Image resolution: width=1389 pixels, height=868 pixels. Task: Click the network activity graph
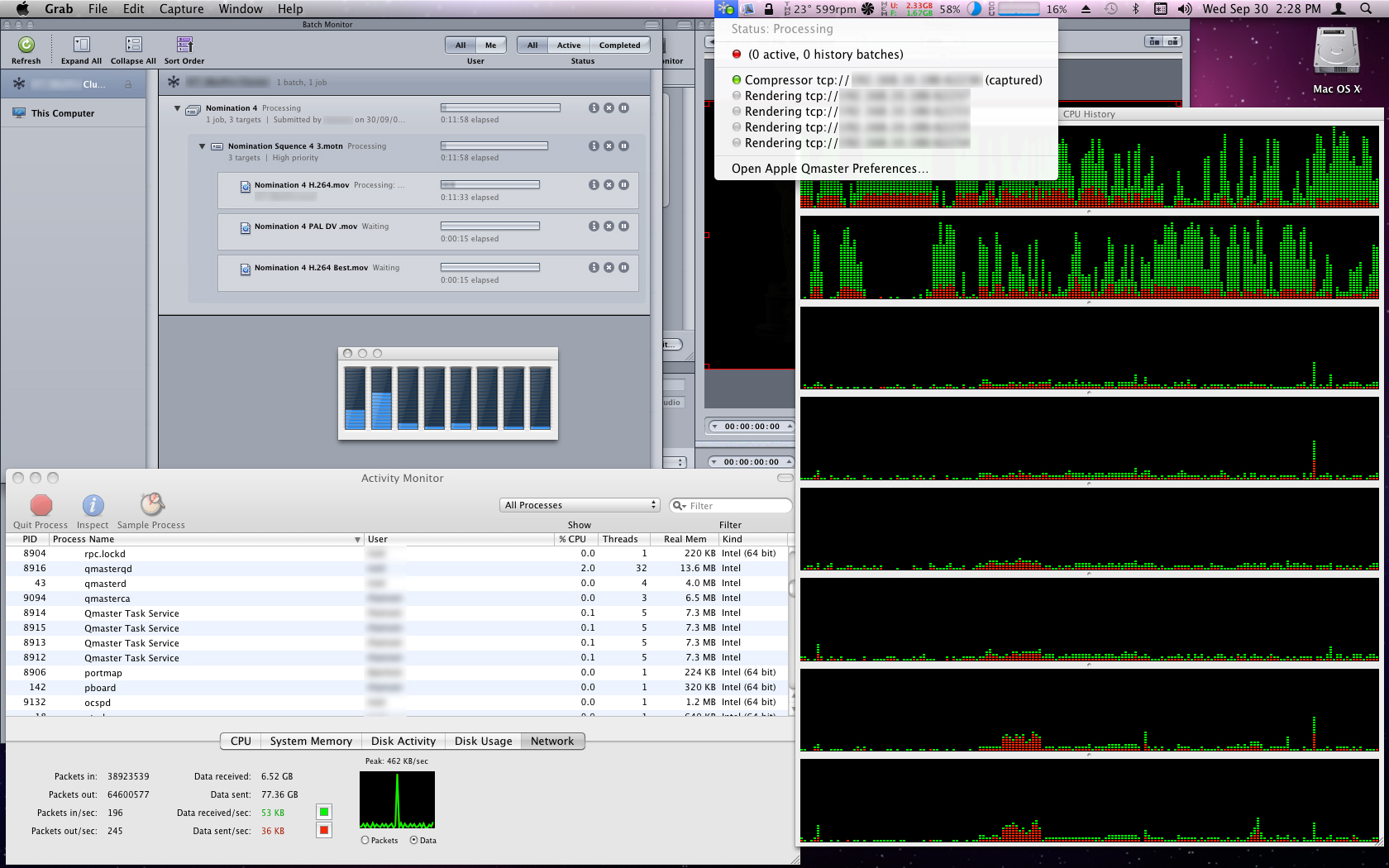coord(398,800)
